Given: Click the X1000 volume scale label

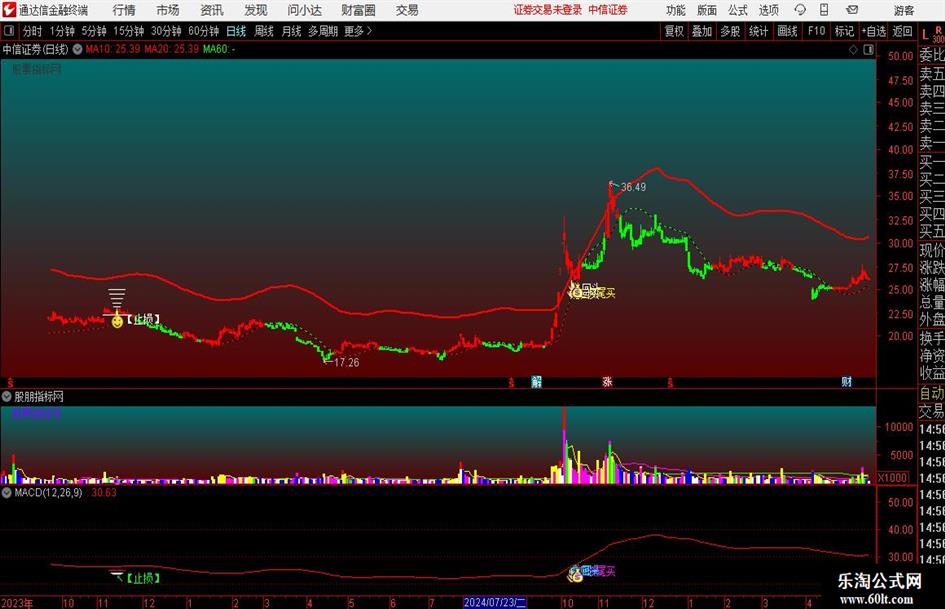Looking at the screenshot, I should (x=893, y=478).
